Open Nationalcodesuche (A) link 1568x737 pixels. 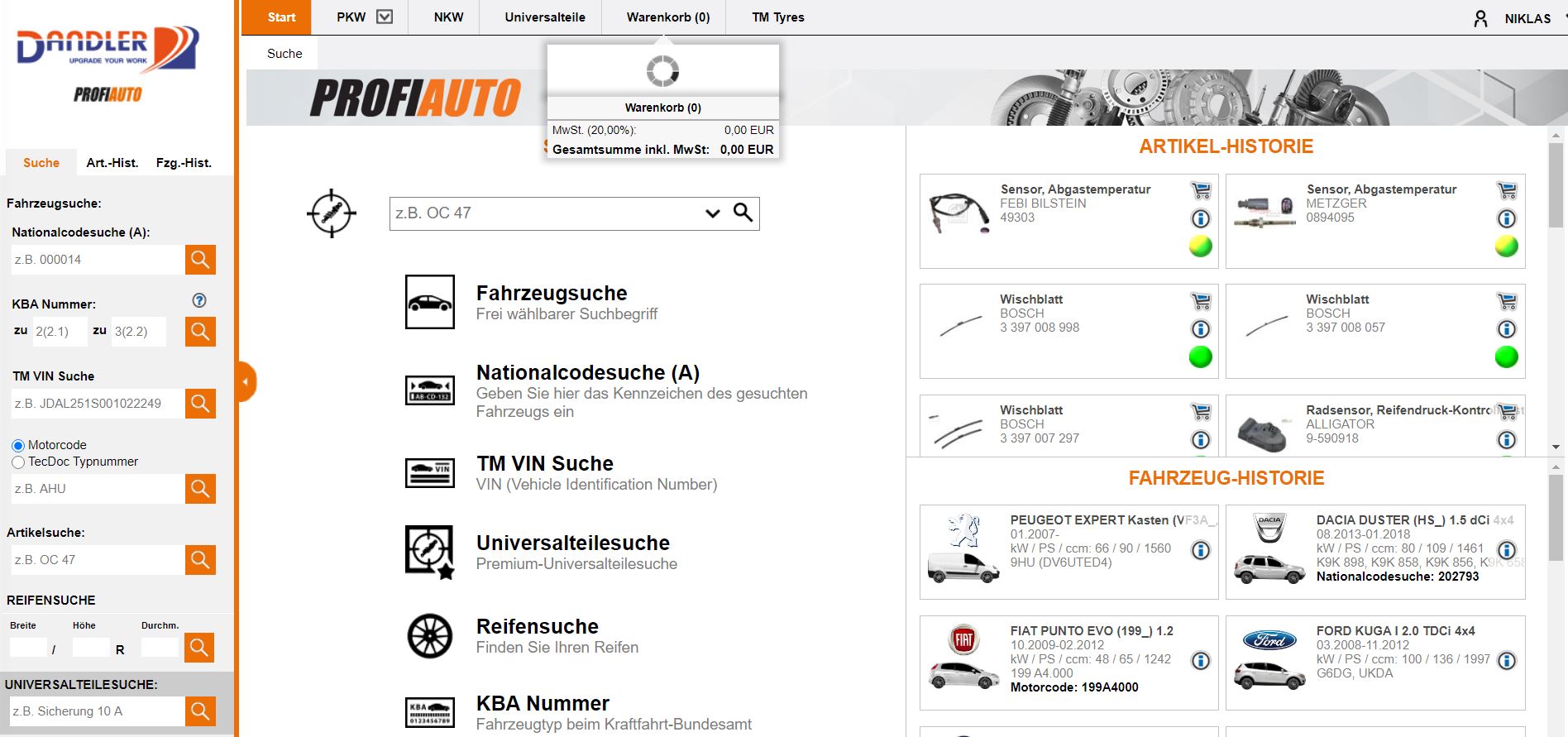(x=588, y=373)
